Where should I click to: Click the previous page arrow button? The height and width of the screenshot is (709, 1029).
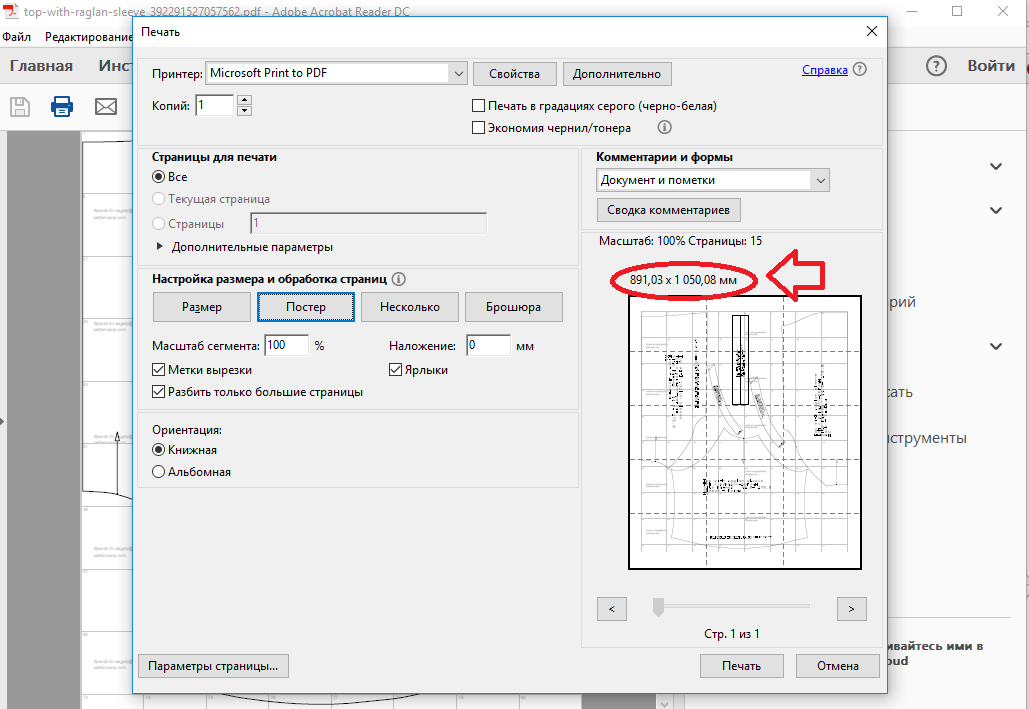(611, 608)
